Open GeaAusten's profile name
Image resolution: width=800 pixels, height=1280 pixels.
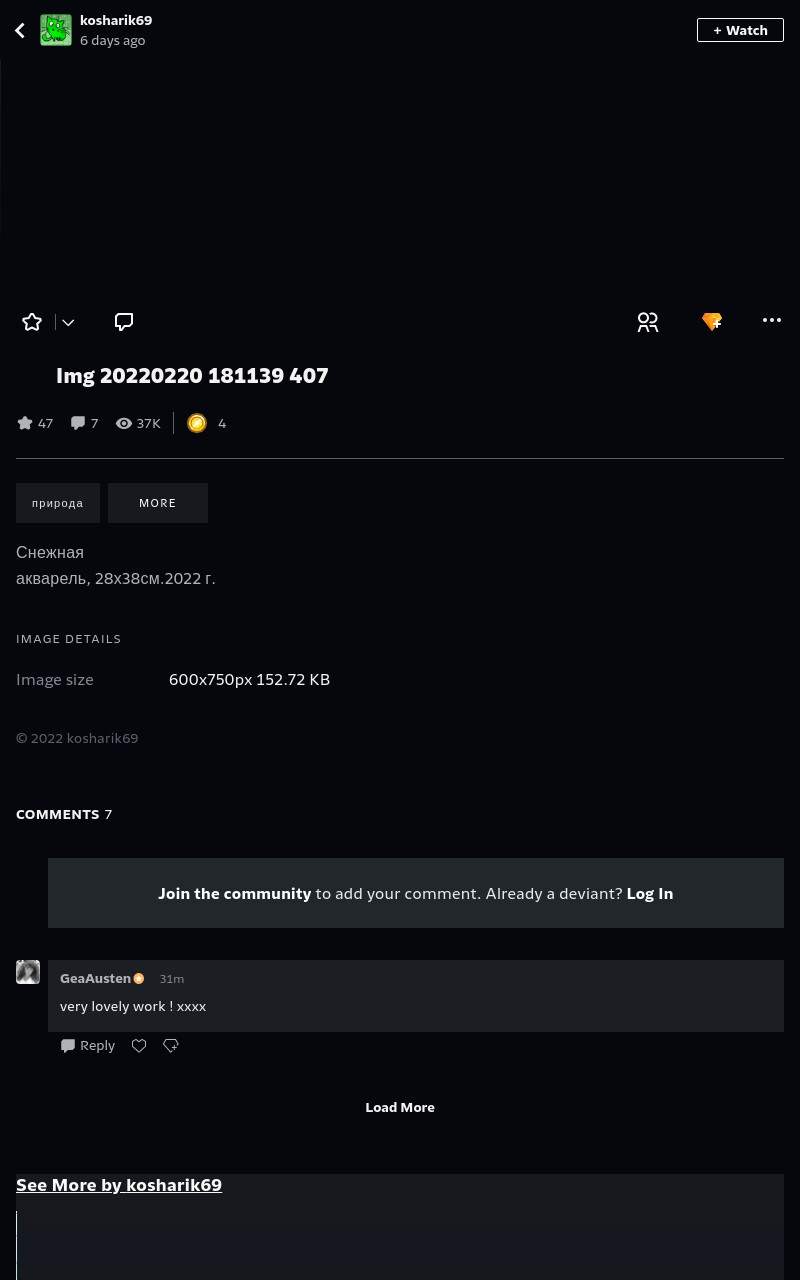coord(95,978)
